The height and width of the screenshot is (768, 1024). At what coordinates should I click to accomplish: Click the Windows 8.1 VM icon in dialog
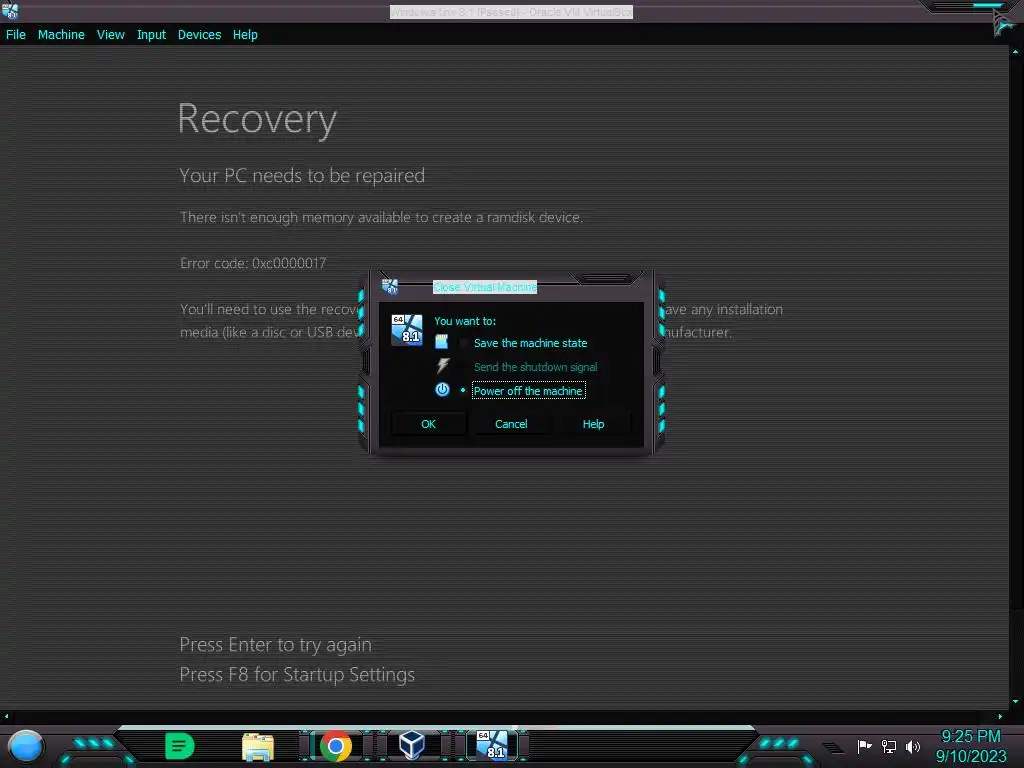(406, 329)
